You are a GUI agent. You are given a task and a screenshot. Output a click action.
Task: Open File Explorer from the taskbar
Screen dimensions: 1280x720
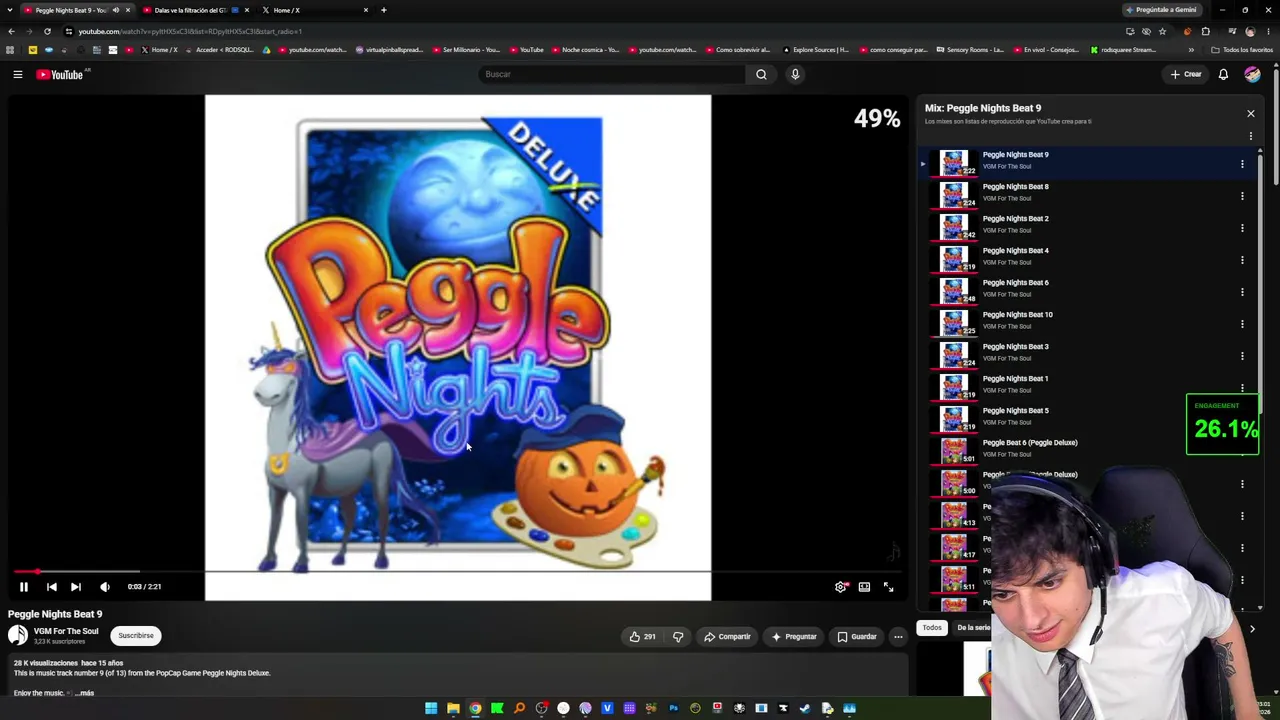[x=453, y=708]
